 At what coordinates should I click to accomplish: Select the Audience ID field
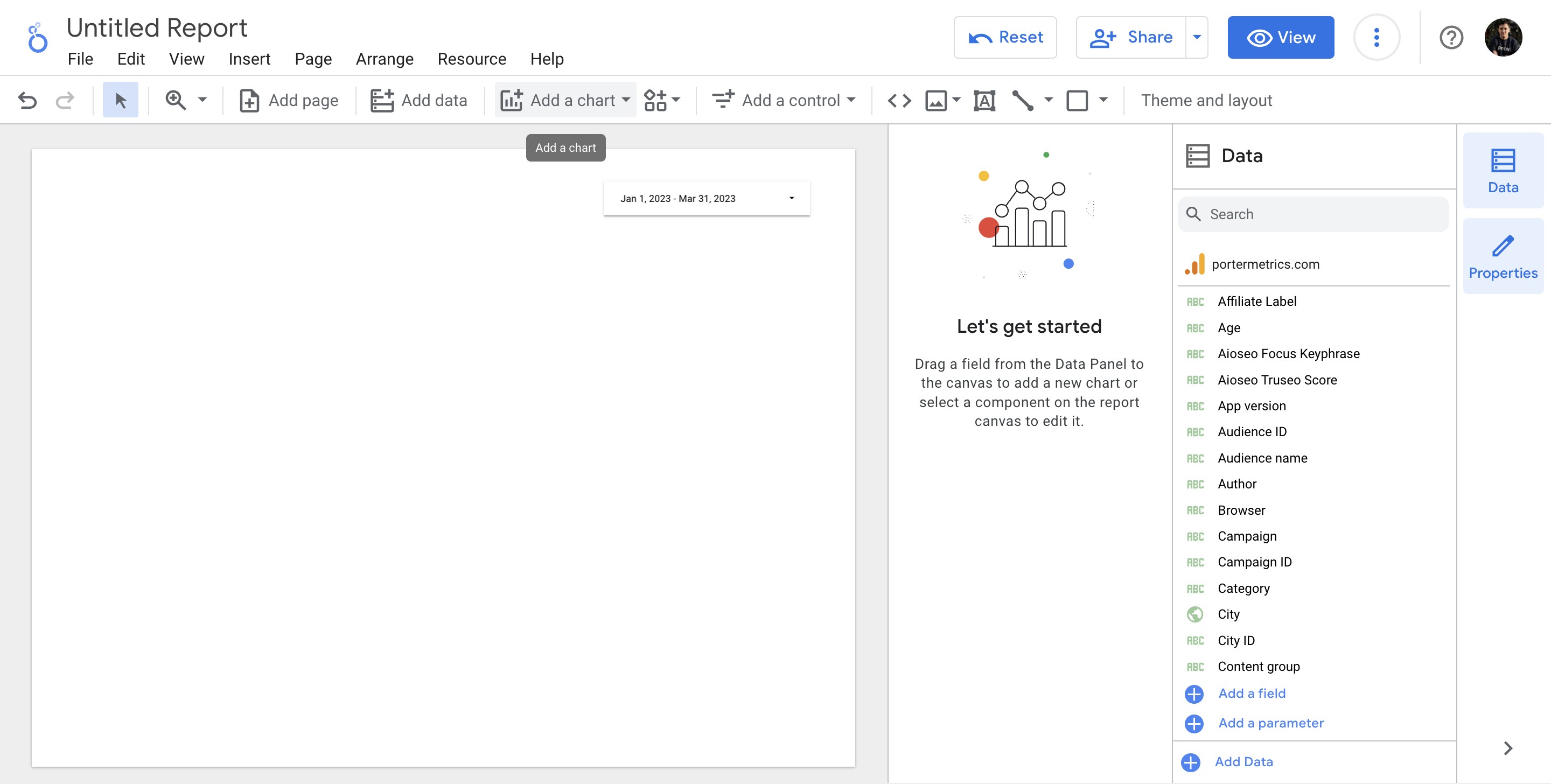point(1252,432)
